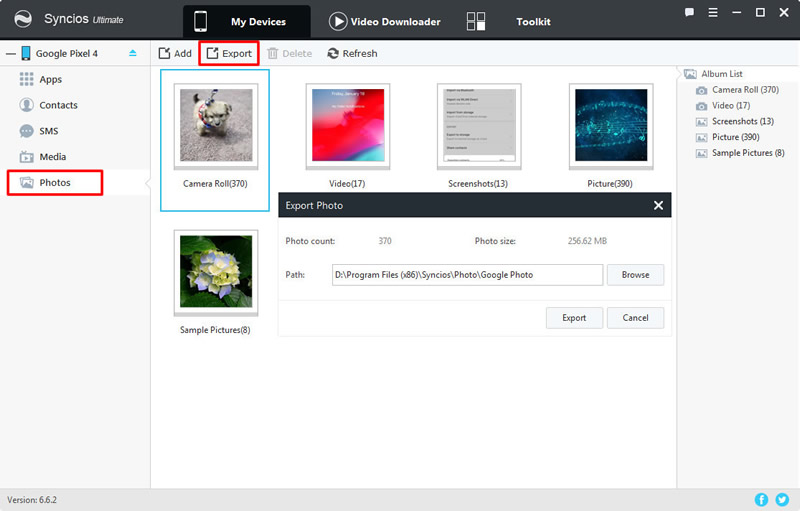
Task: Click Browse to choose export folder
Action: [x=635, y=275]
